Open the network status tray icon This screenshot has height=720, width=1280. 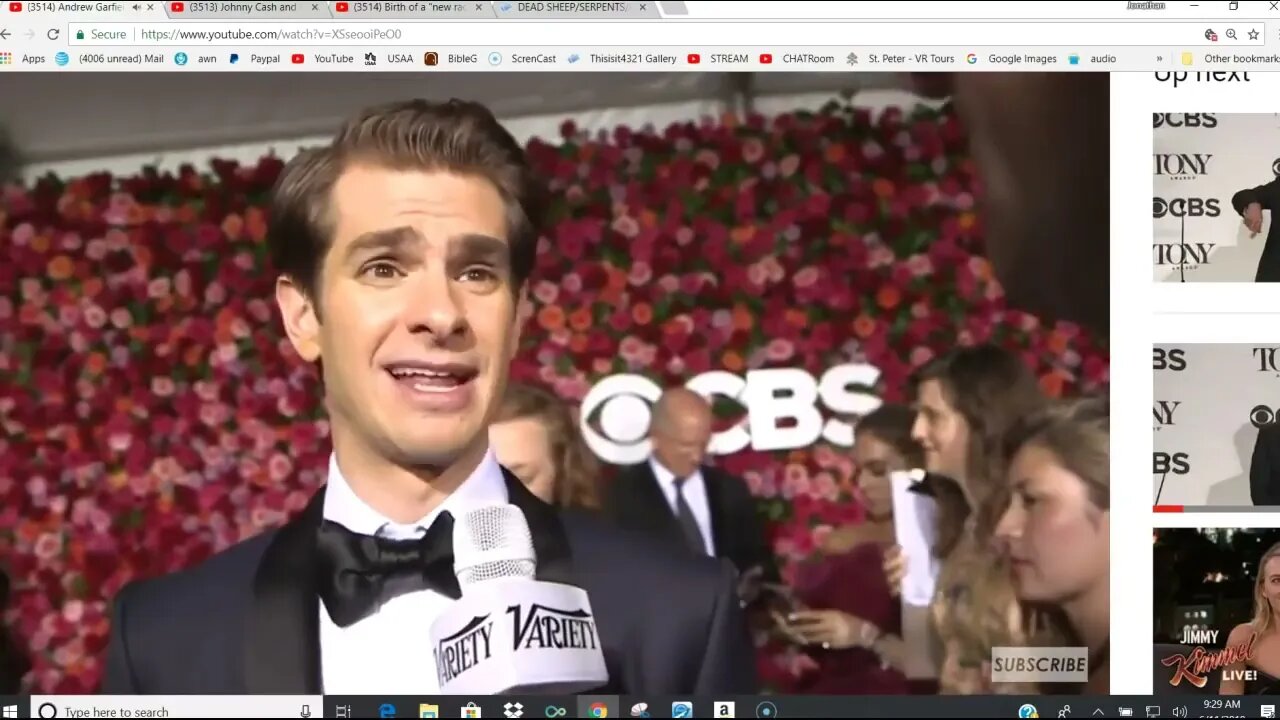pyautogui.click(x=1153, y=711)
